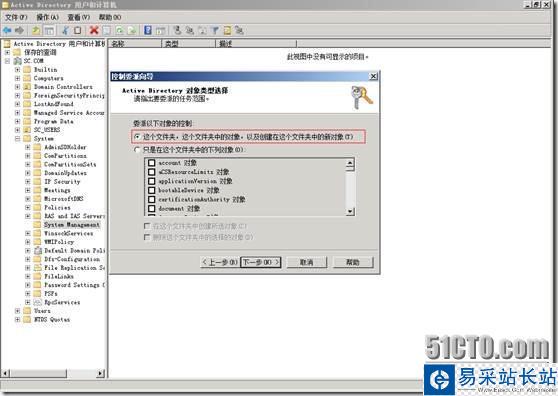
Task: Check the applicationVersion 对象 checkbox
Action: pyautogui.click(x=152, y=181)
